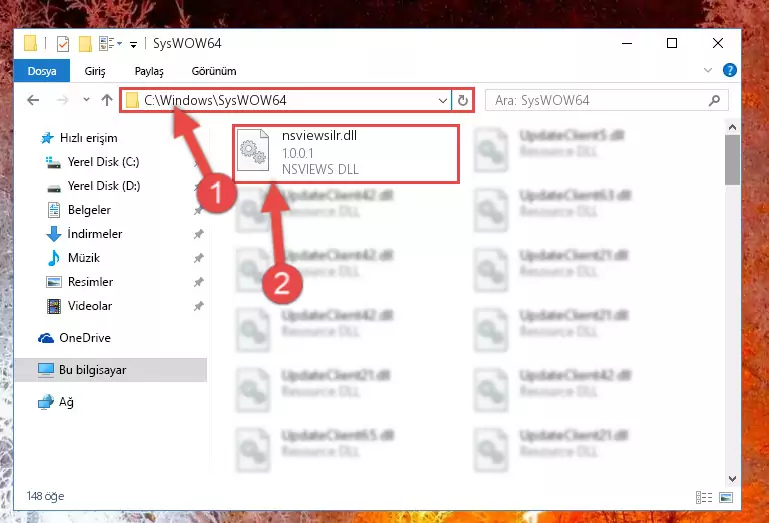The width and height of the screenshot is (769, 523).
Task: Expand the ribbon with the chevron
Action: click(x=707, y=70)
